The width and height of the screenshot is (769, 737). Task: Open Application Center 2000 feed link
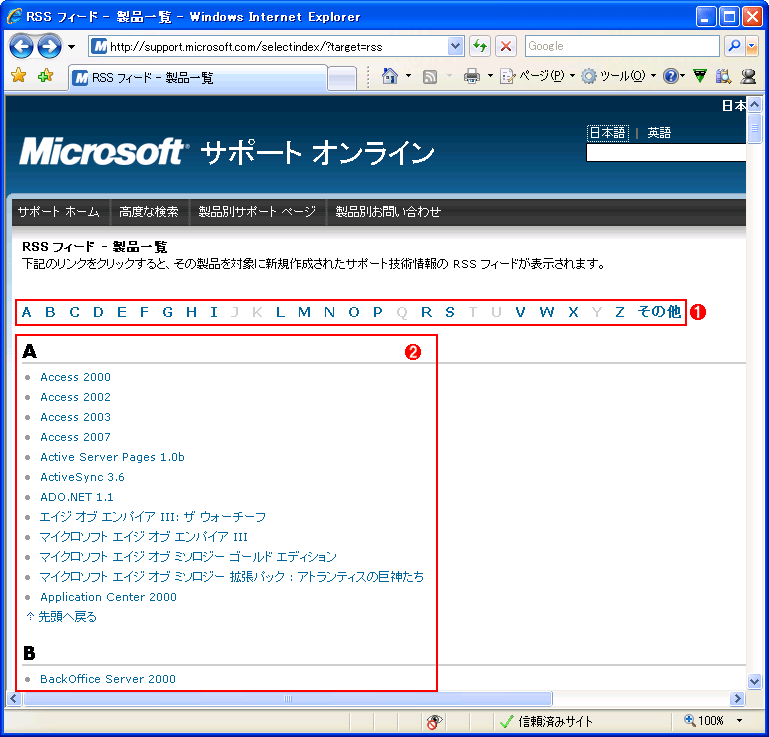click(x=108, y=597)
